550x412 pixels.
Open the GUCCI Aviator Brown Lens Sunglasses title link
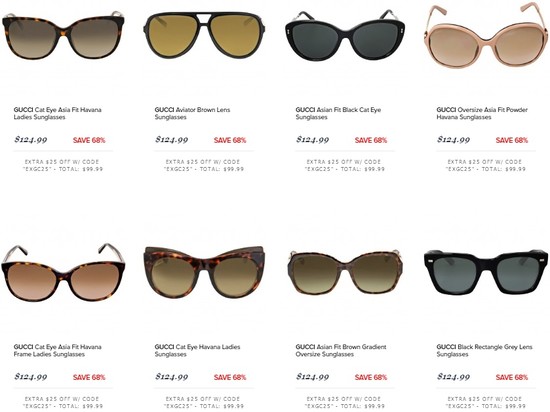tap(193, 113)
